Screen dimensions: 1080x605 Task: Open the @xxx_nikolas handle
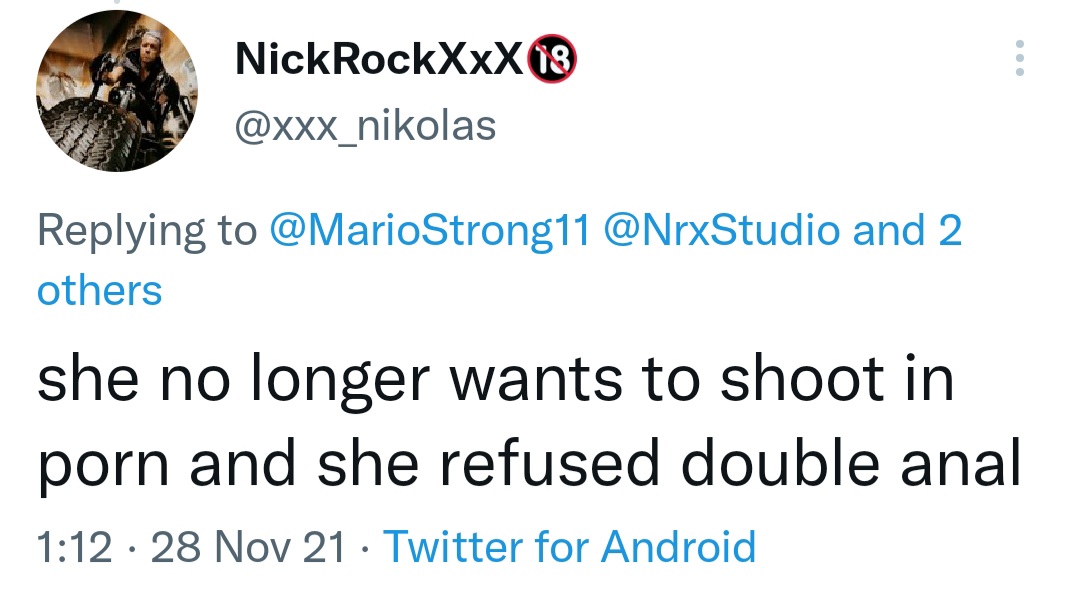click(364, 126)
